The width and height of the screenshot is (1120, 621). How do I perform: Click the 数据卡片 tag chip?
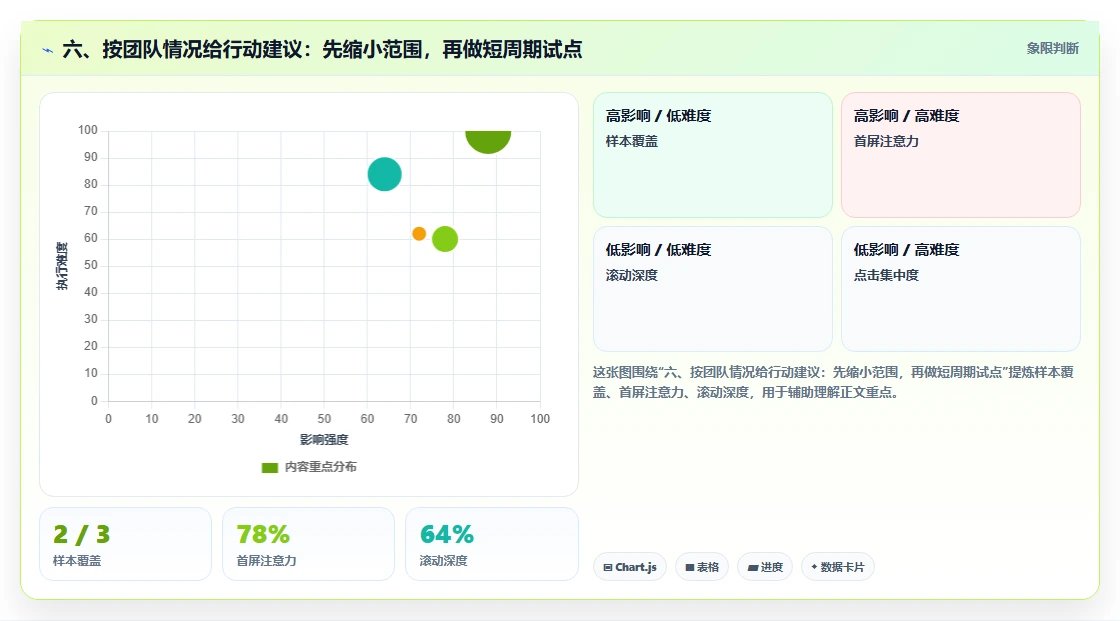(838, 567)
